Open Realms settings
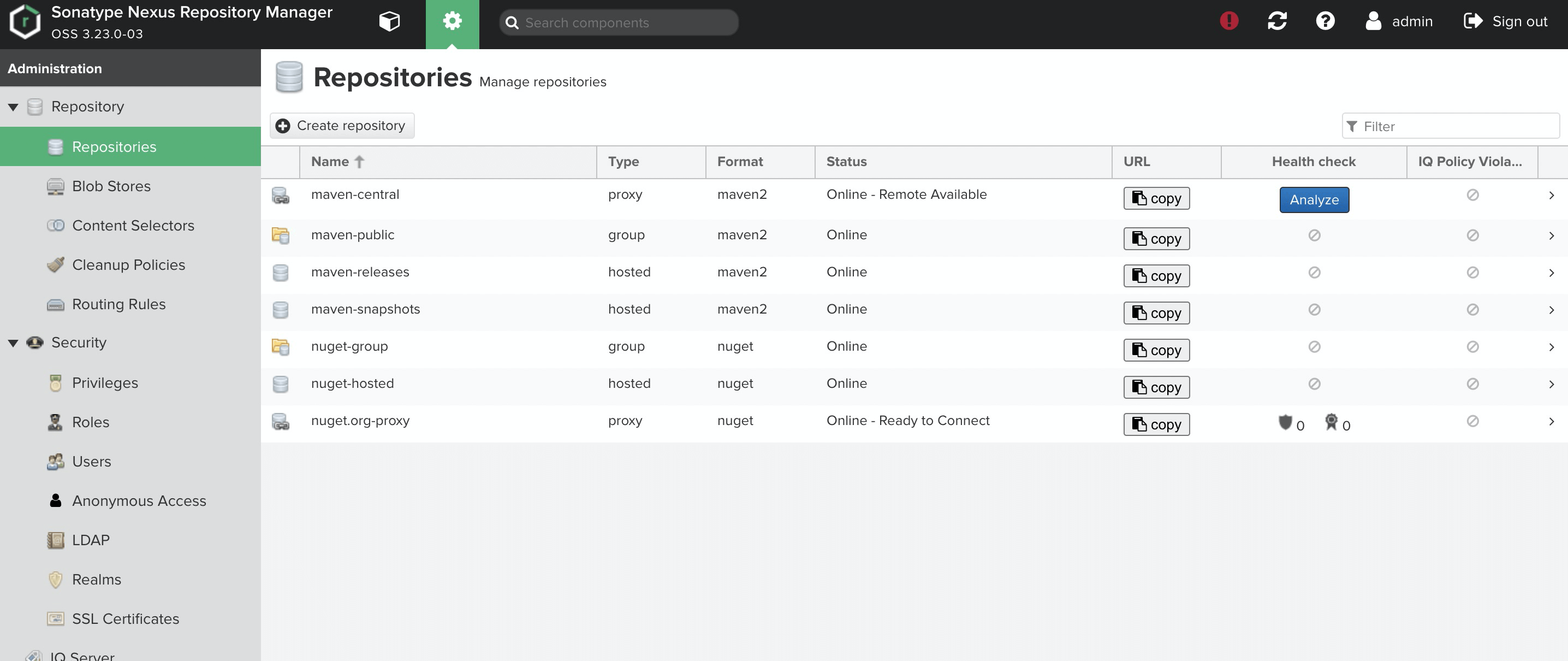1568x661 pixels. coord(130,580)
